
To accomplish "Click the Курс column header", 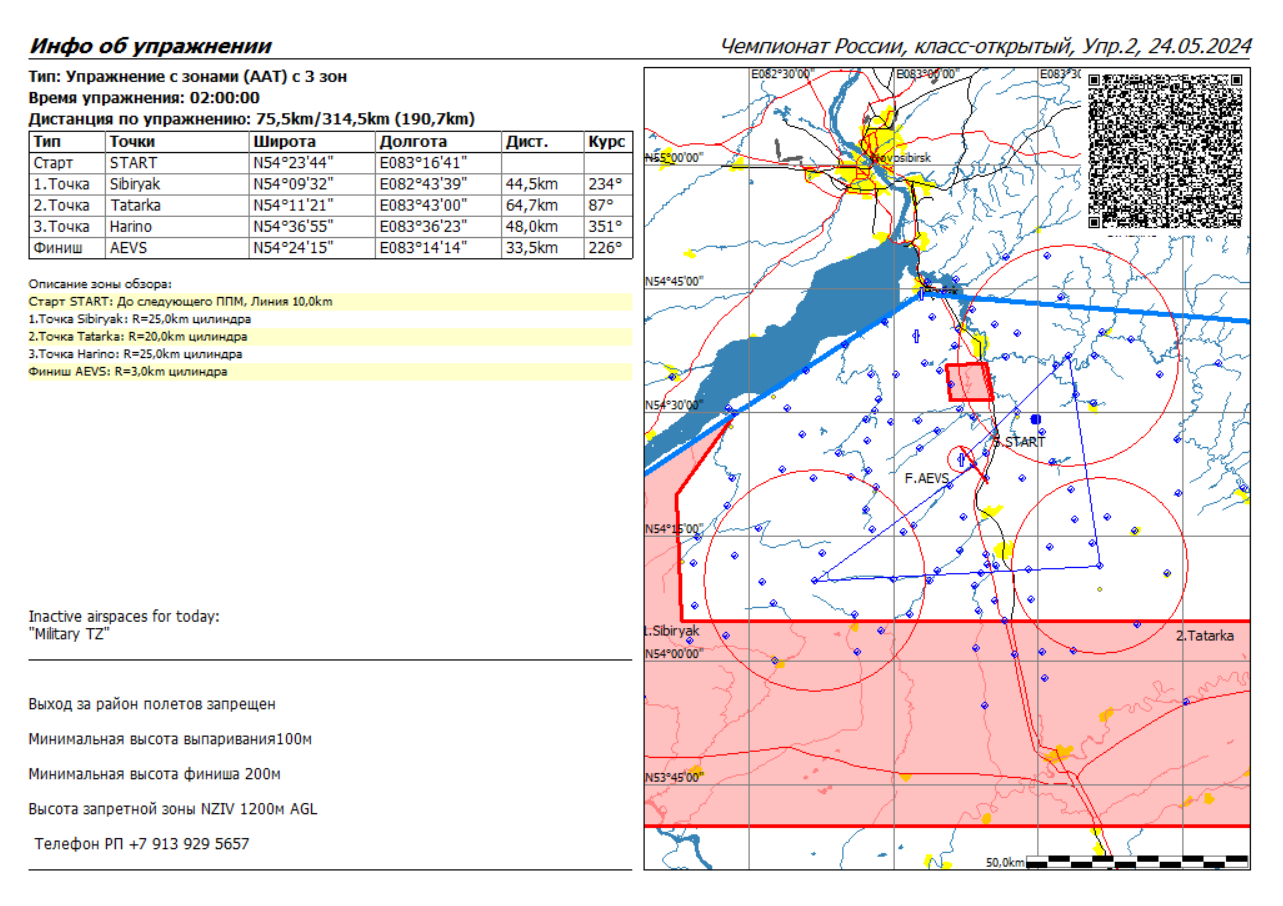I will coord(606,142).
